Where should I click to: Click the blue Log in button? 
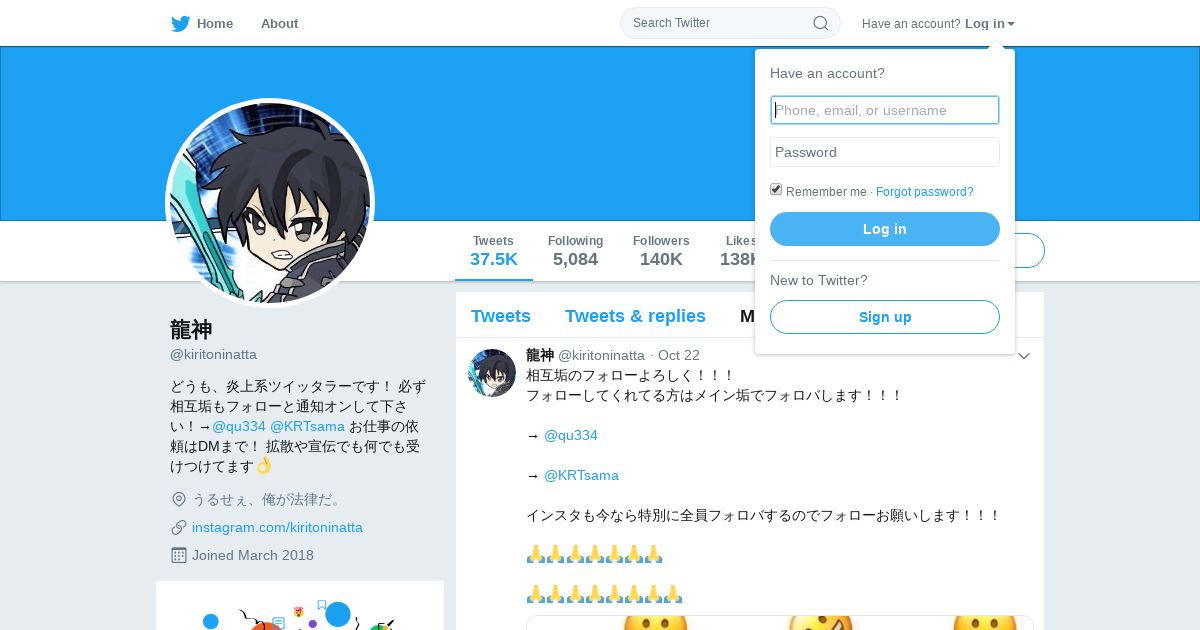(885, 229)
